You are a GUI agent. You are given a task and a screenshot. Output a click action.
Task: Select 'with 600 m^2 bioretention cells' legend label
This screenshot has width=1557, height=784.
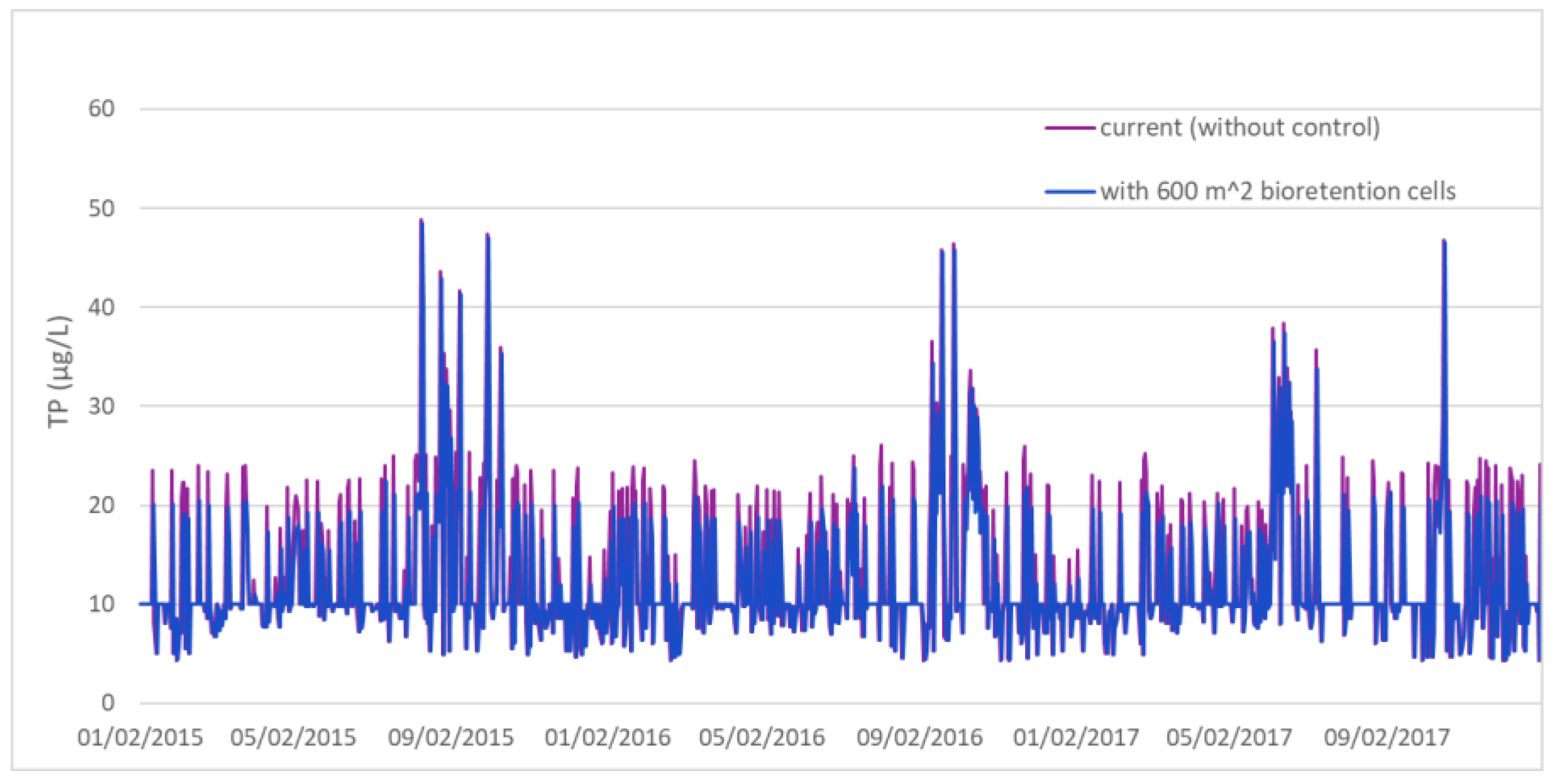click(1277, 191)
